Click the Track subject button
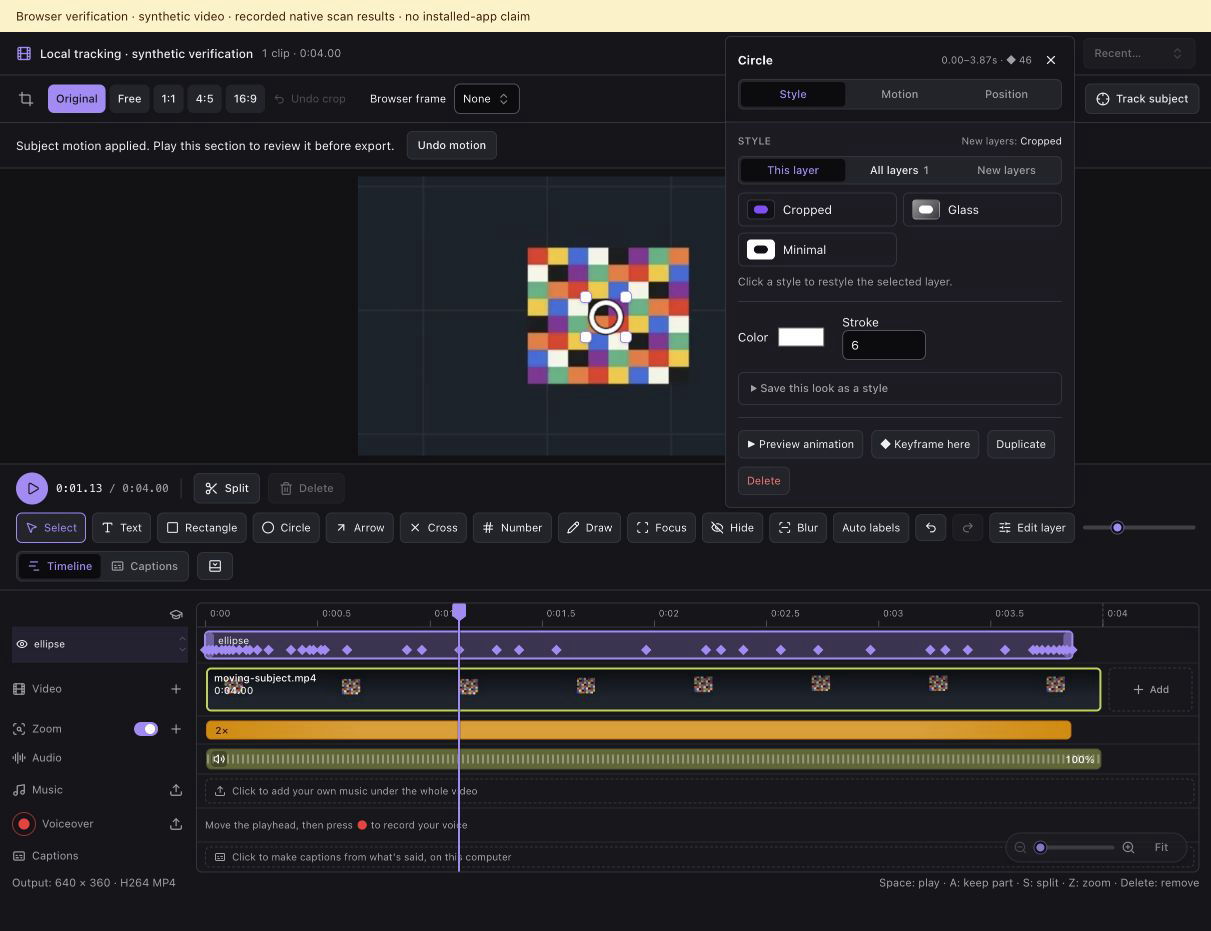1211x931 pixels. click(1142, 99)
